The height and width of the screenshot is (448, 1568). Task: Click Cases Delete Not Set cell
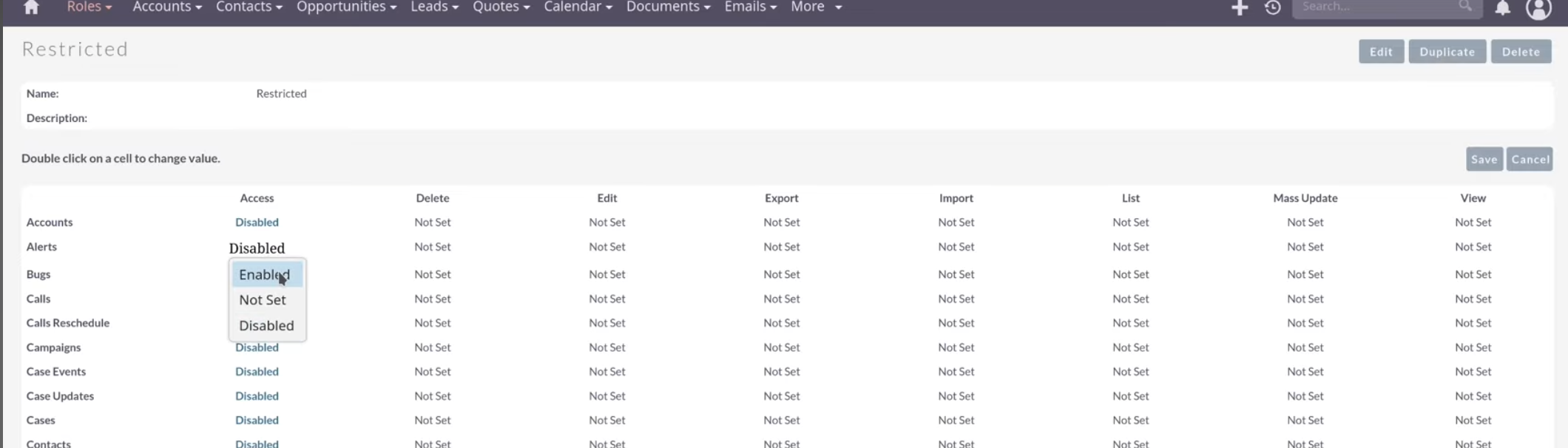point(433,420)
